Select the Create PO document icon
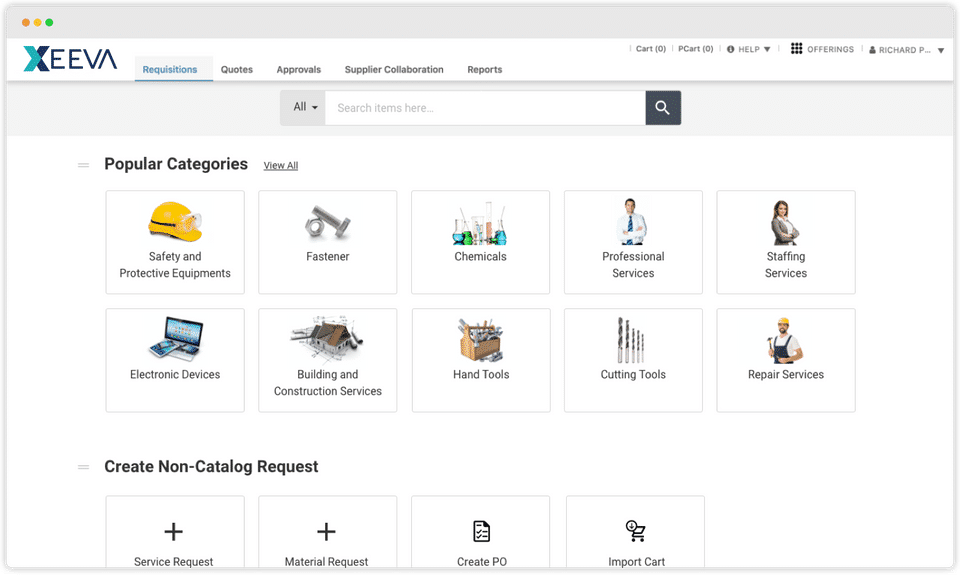The image size is (960, 585). [481, 531]
